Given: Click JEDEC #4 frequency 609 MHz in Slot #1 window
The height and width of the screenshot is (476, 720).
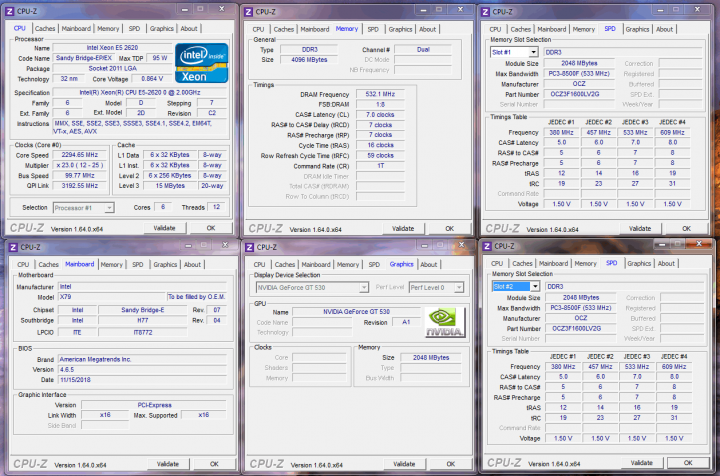Looking at the screenshot, I should coord(673,133).
